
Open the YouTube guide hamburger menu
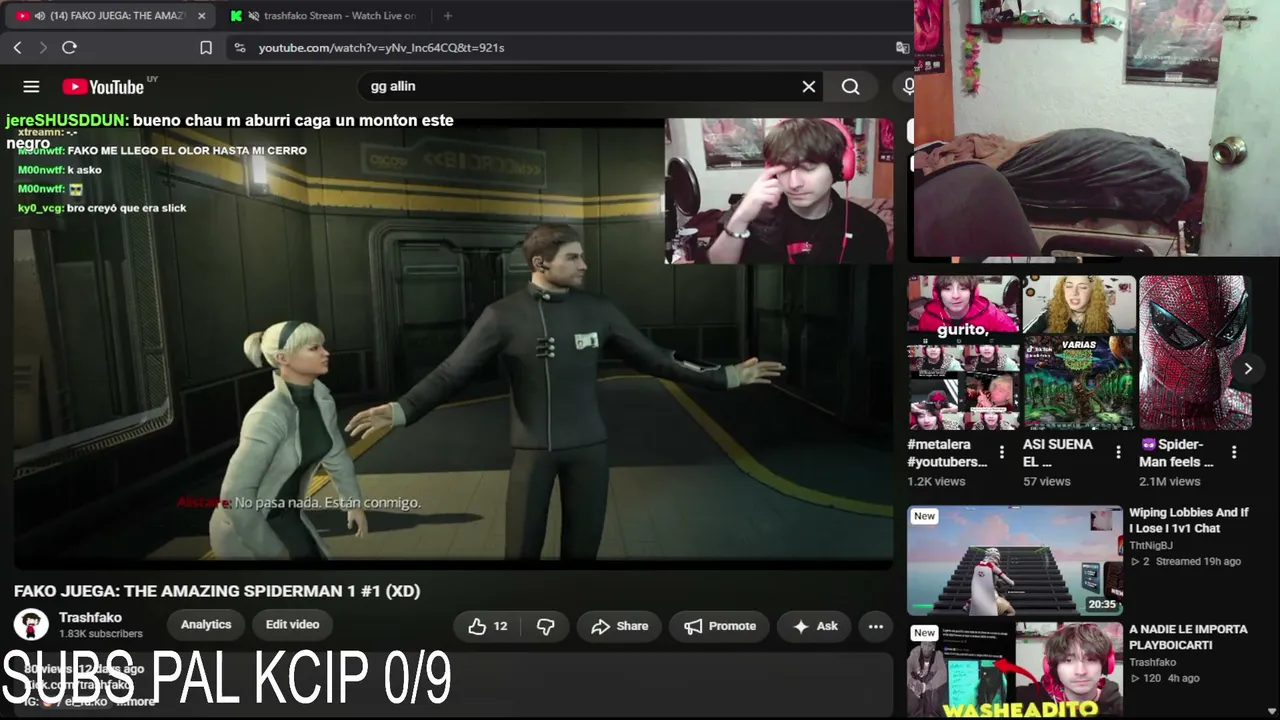pyautogui.click(x=31, y=87)
